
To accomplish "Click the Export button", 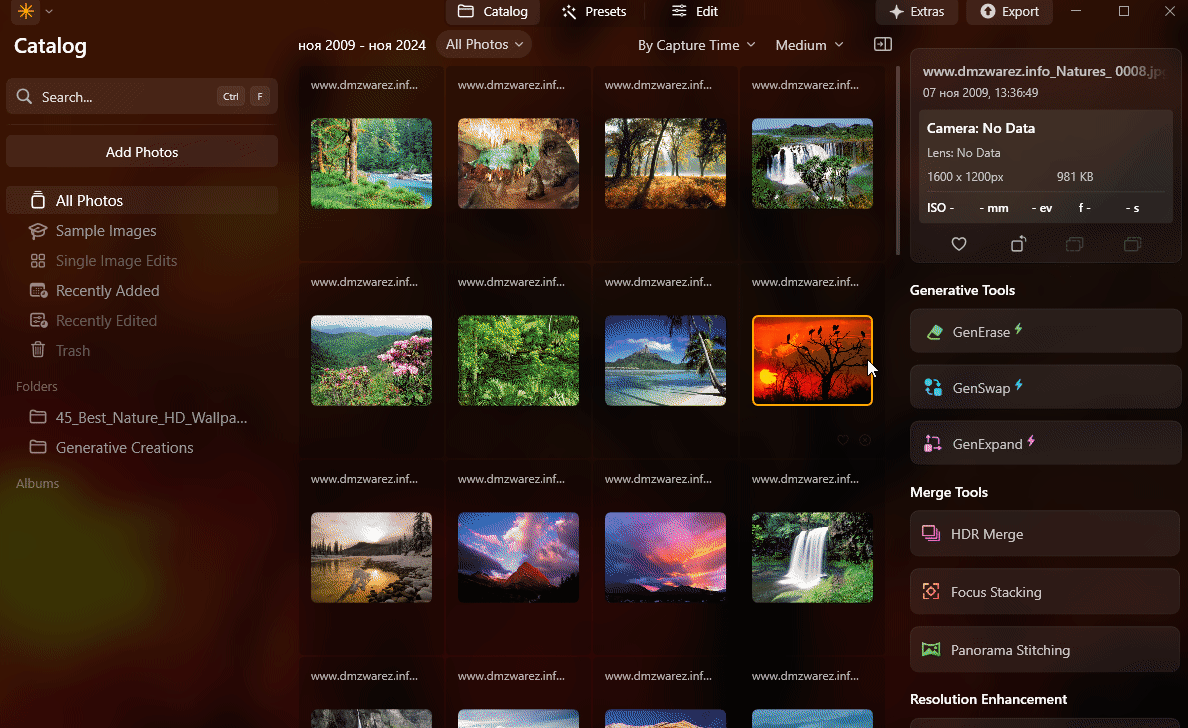I will pos(1010,11).
